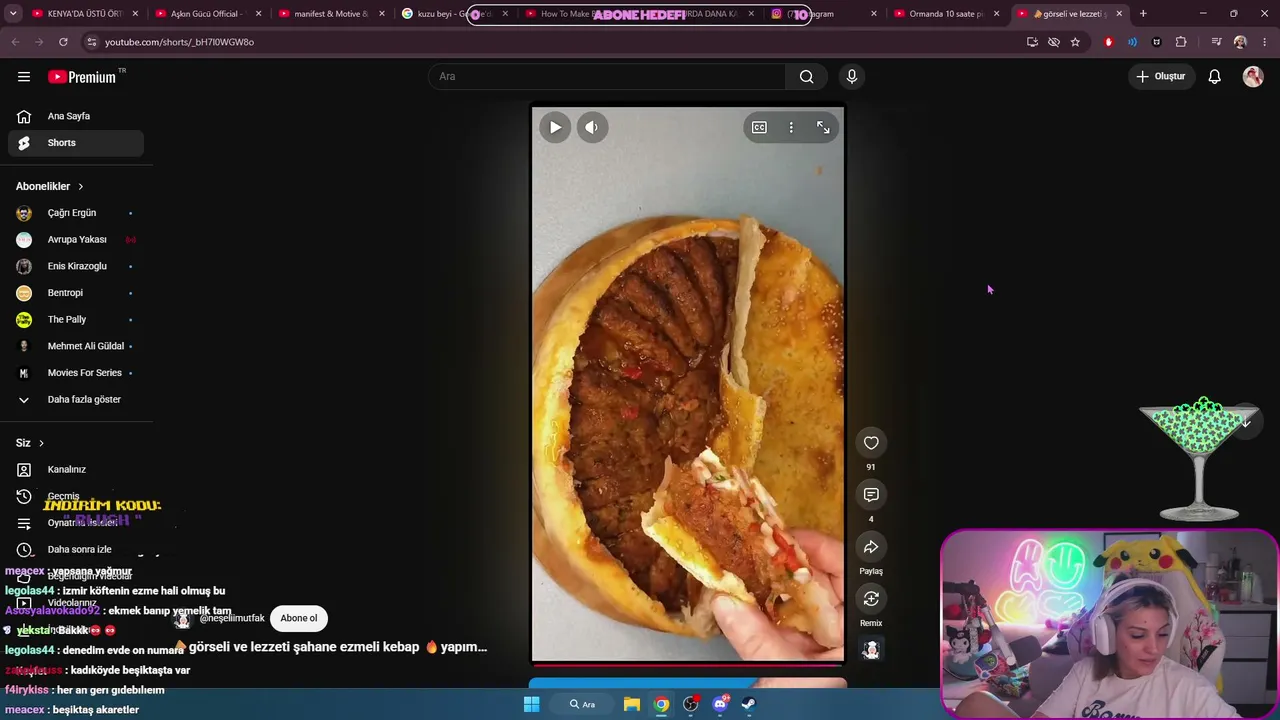This screenshot has width=1280, height=720.
Task: Open Daha sonra izle list
Action: (76, 549)
